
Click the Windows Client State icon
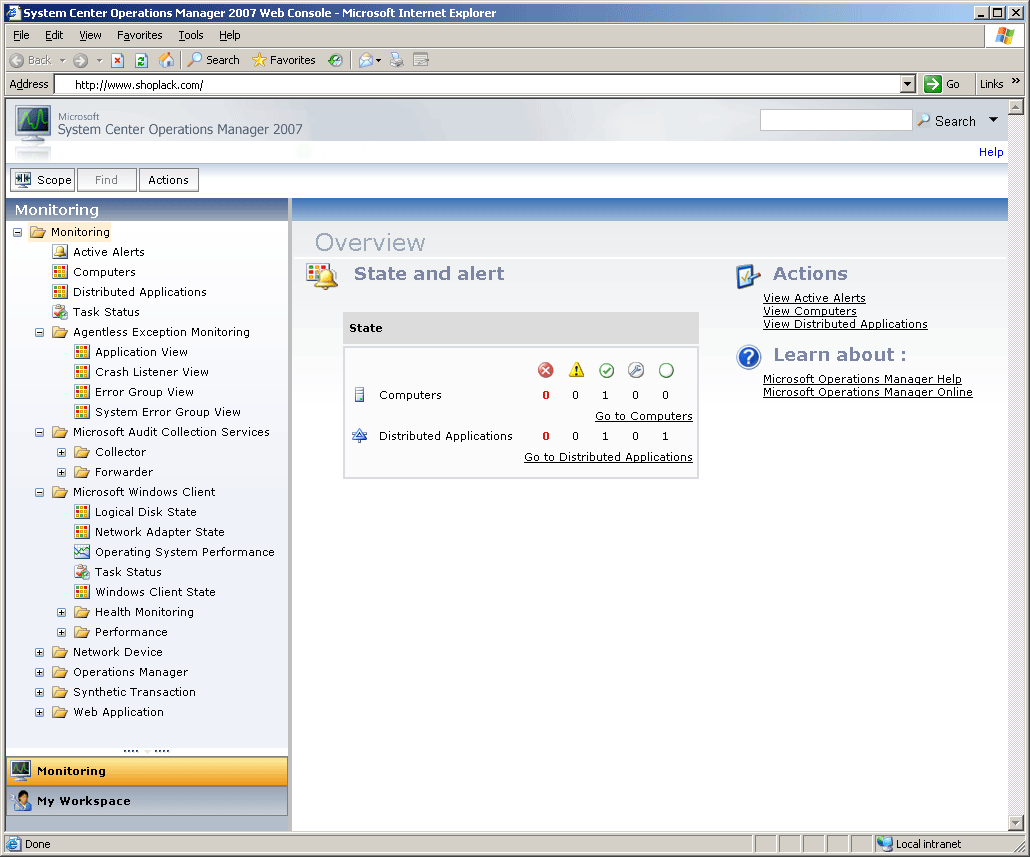pos(82,592)
